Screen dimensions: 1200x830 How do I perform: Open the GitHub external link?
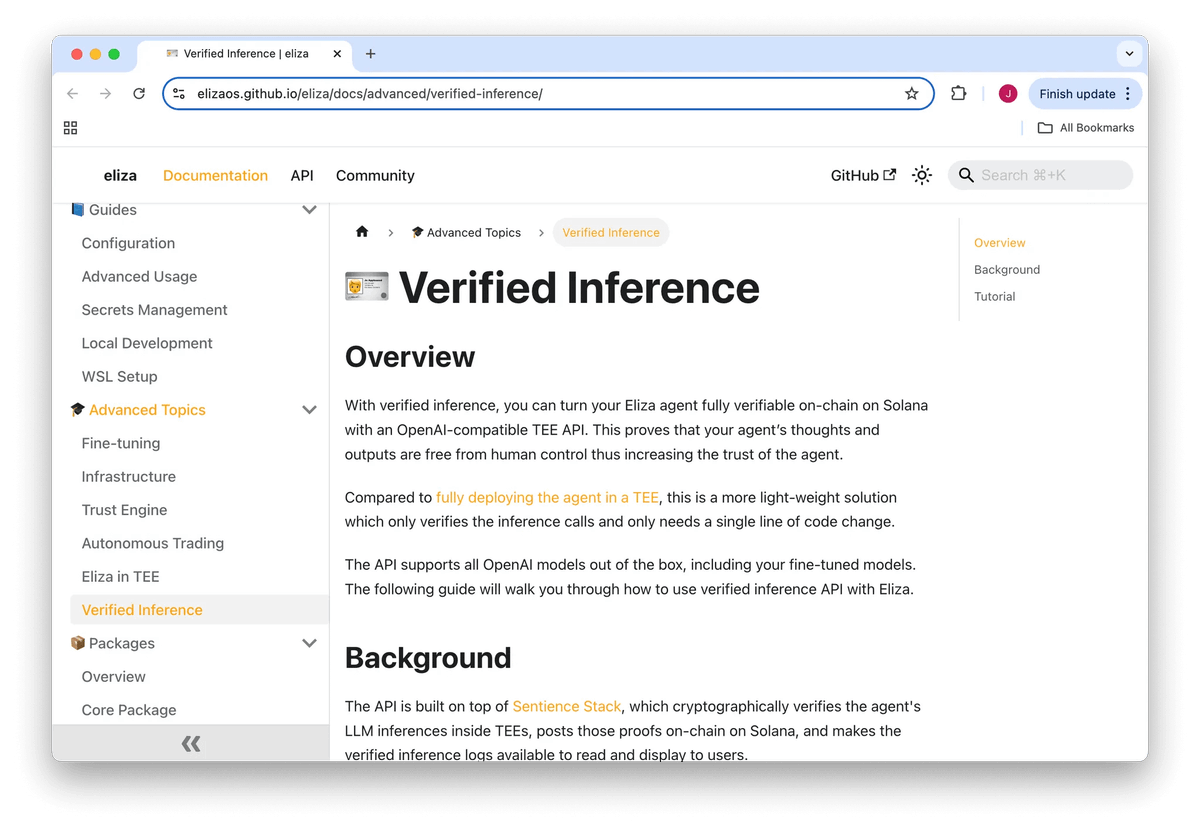tap(863, 175)
